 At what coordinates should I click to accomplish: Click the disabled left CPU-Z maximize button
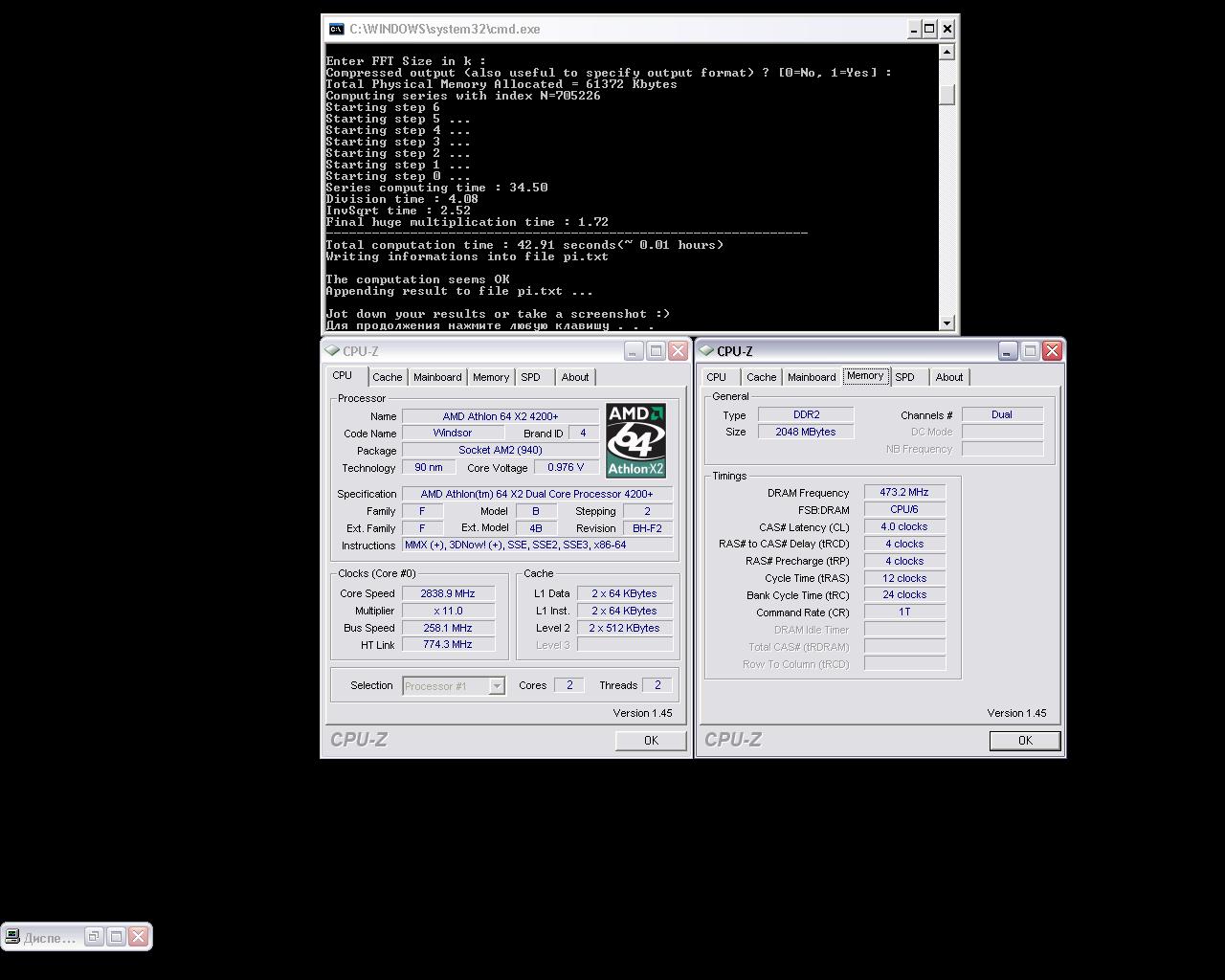tap(656, 351)
